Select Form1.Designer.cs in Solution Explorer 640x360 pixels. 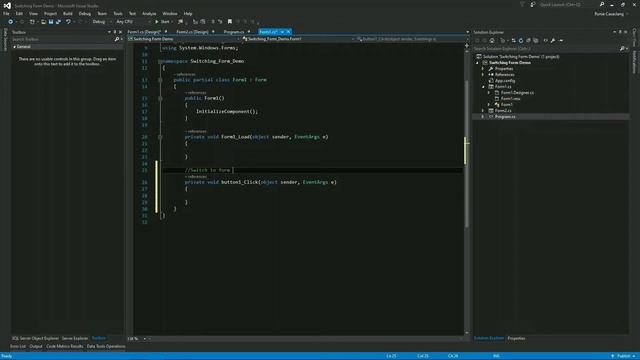coord(517,93)
